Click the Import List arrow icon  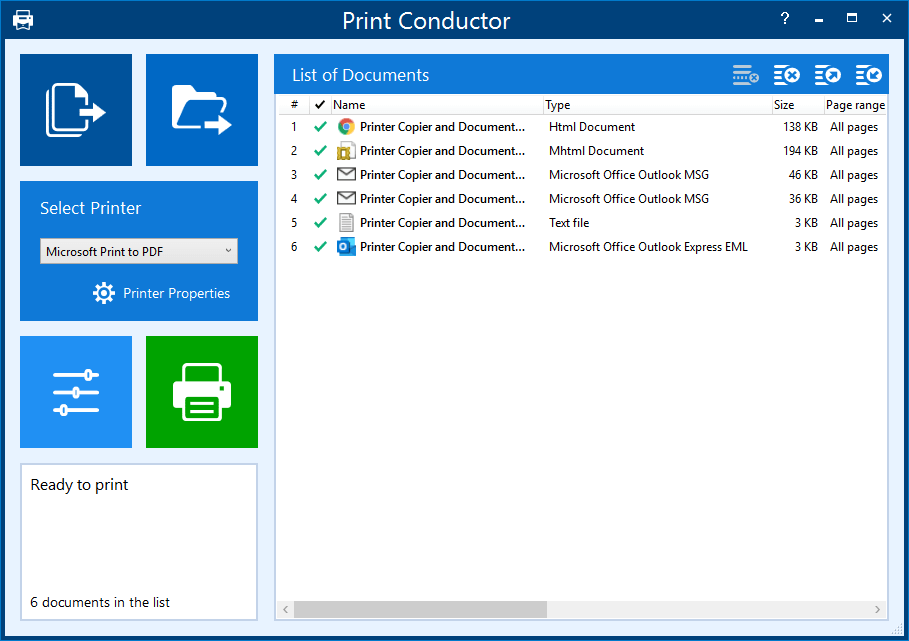(x=869, y=75)
